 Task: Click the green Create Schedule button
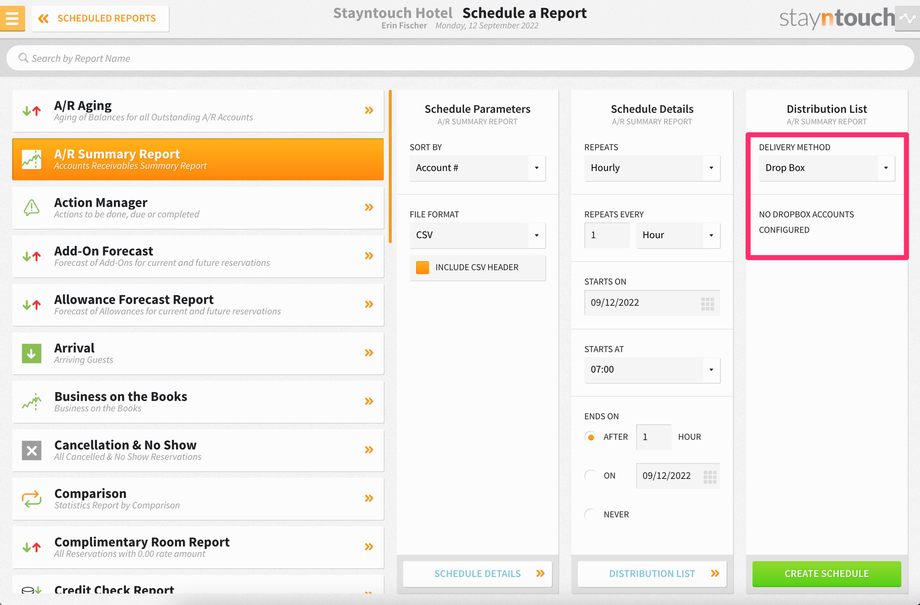(827, 574)
